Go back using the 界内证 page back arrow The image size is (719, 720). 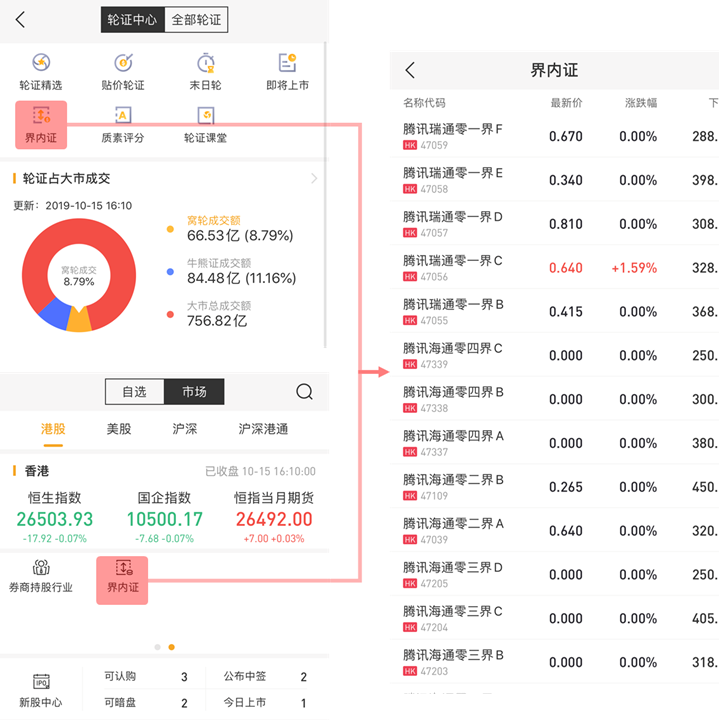click(410, 70)
